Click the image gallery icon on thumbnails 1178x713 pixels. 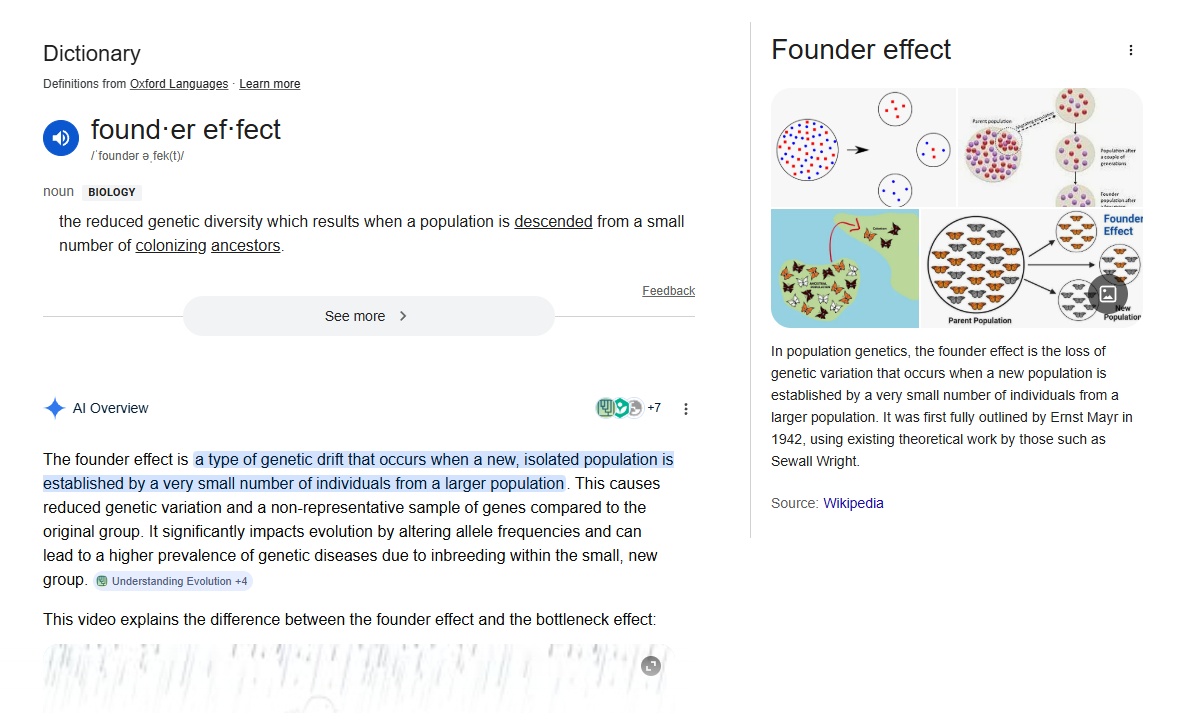[1108, 294]
